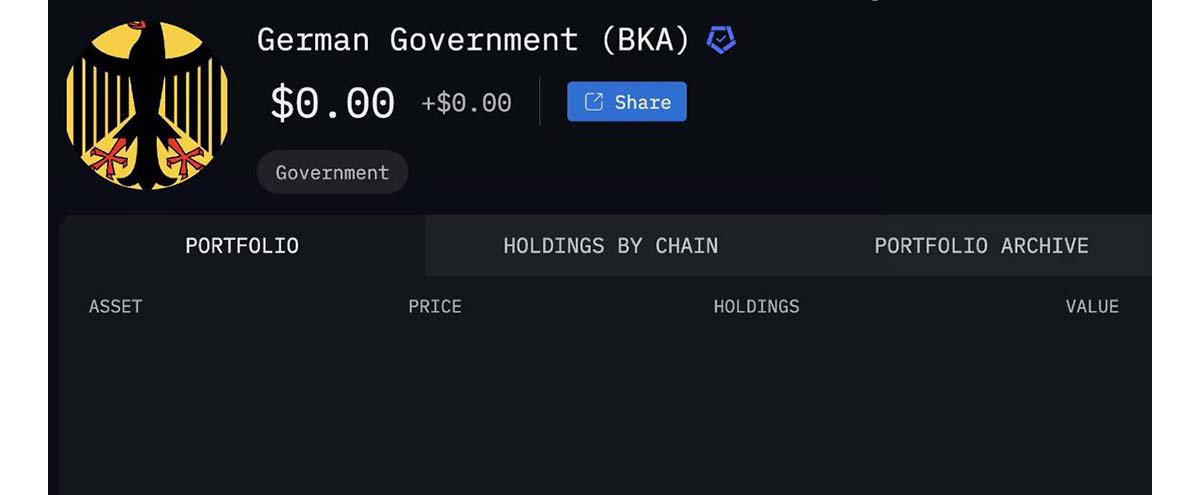The image size is (1200, 495).
Task: Sort by the HOLDINGS column header
Action: (x=756, y=307)
